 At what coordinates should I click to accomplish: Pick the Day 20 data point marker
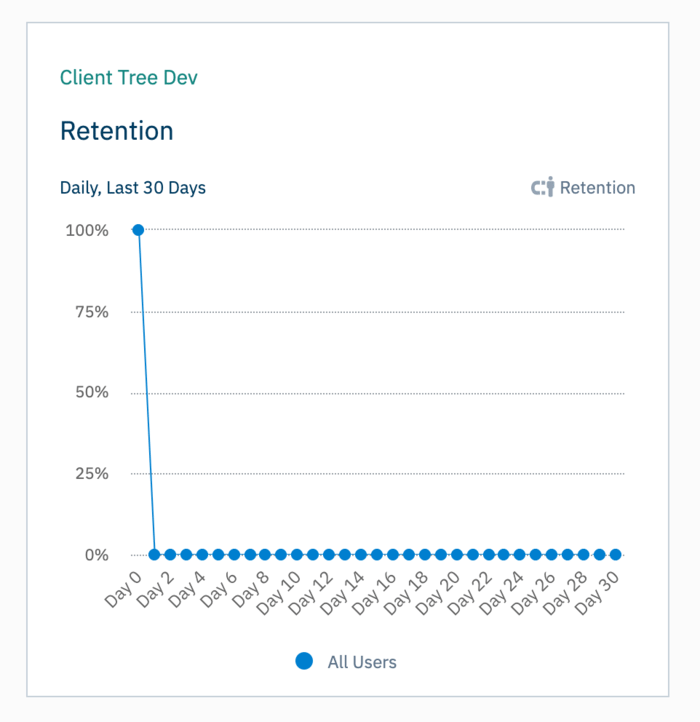point(456,554)
